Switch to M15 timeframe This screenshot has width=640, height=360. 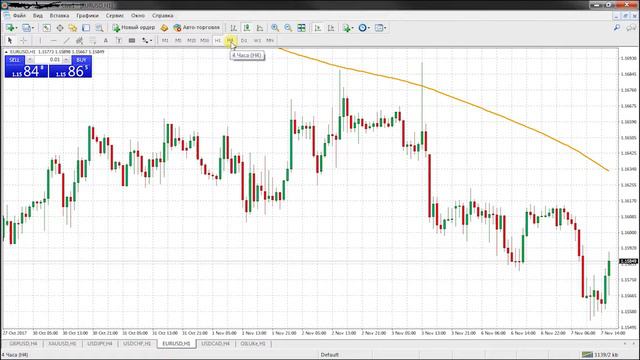191,40
